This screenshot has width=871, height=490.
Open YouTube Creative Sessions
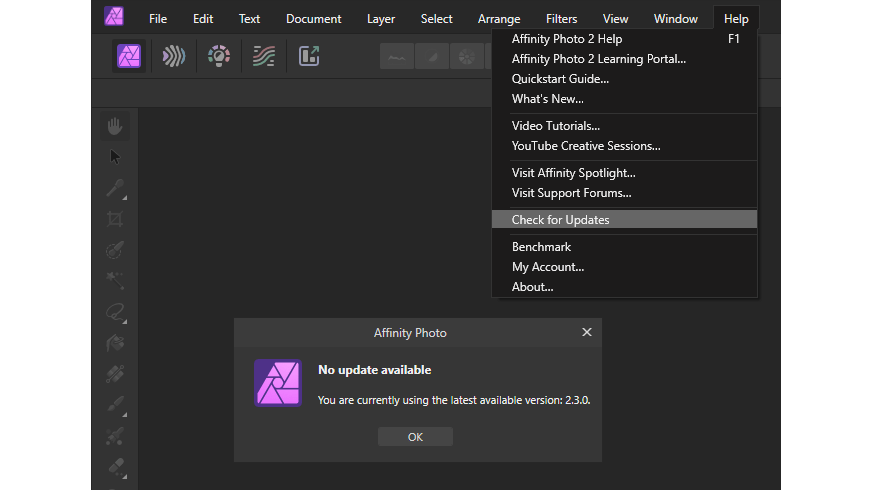pos(624,146)
